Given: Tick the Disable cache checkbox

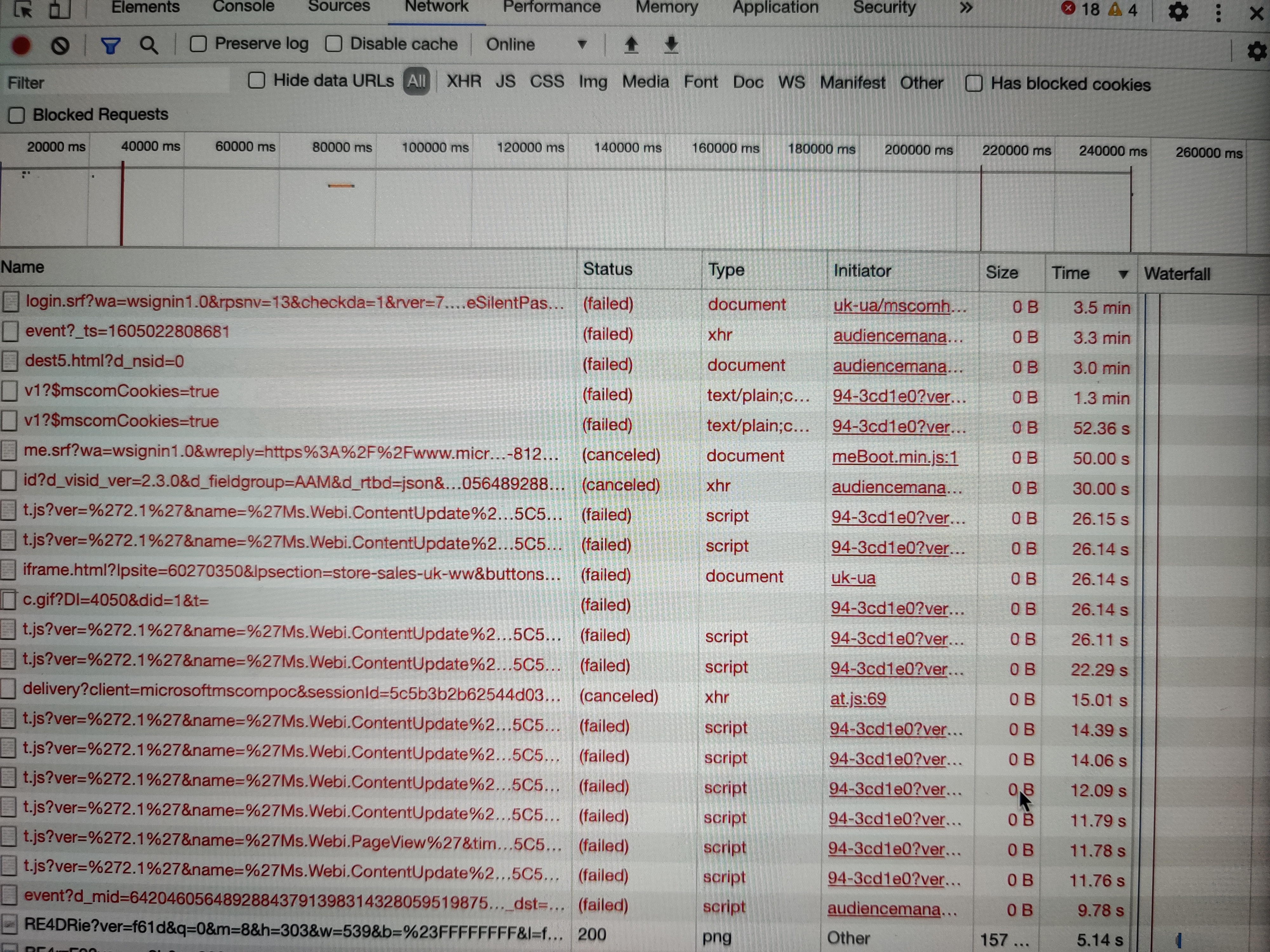Looking at the screenshot, I should 334,44.
